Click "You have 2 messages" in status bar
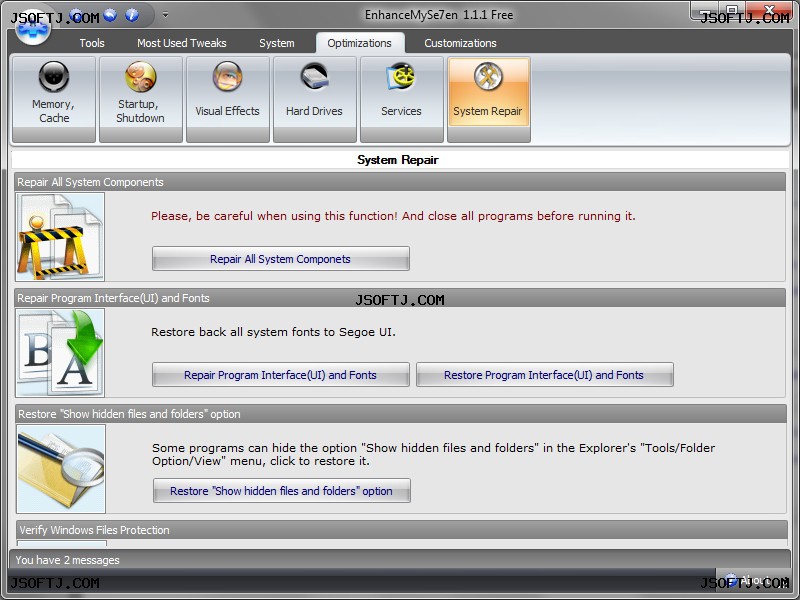The height and width of the screenshot is (600, 800). click(67, 560)
